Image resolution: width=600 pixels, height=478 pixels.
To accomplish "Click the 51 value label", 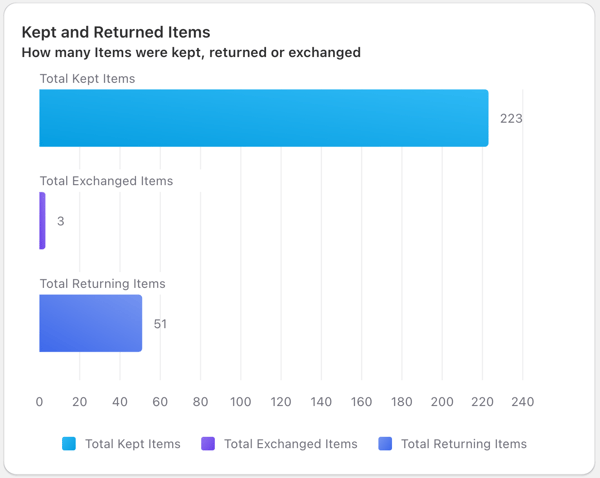I will click(160, 324).
